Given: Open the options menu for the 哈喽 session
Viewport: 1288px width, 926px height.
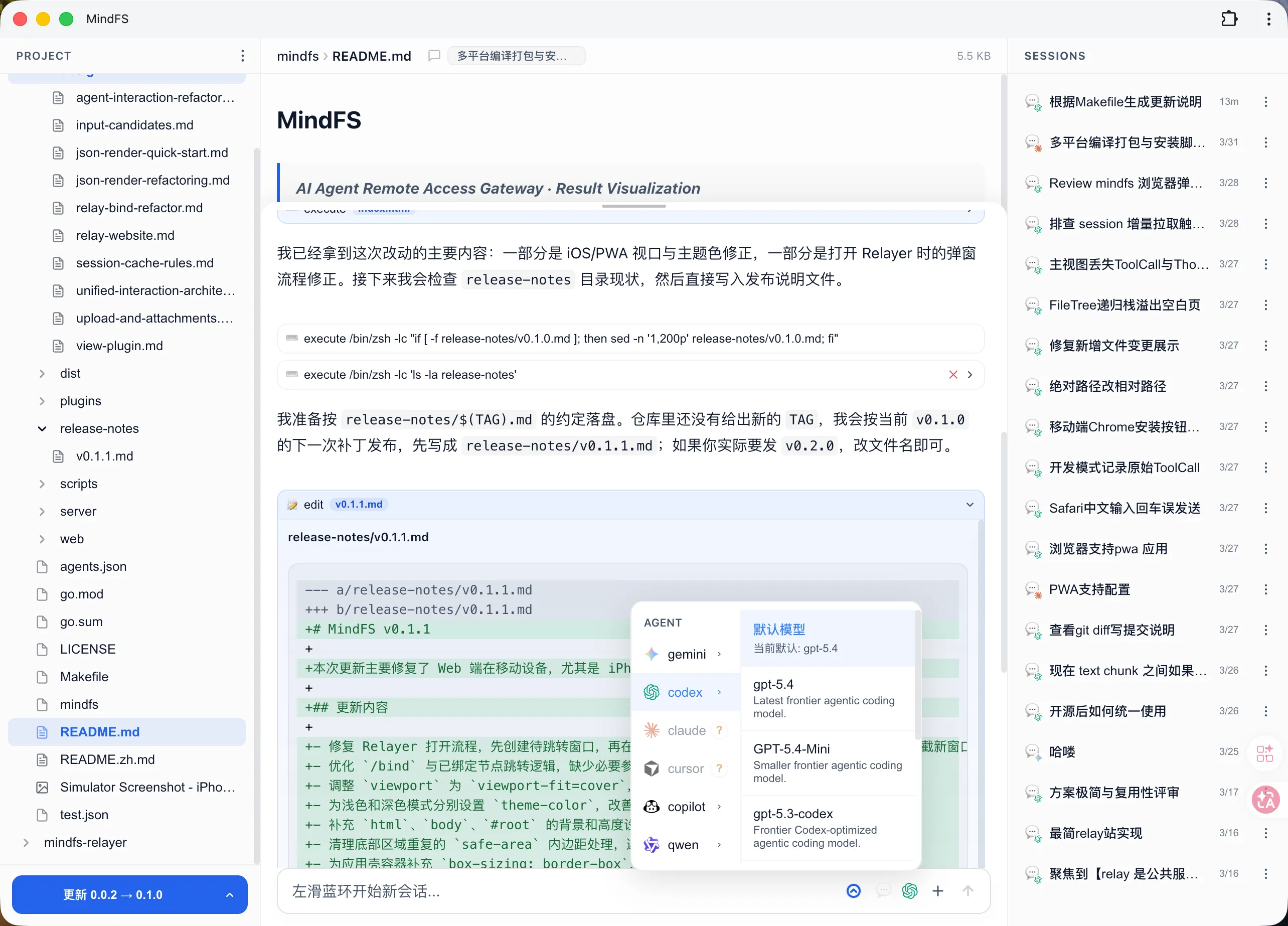Looking at the screenshot, I should pos(1266,751).
